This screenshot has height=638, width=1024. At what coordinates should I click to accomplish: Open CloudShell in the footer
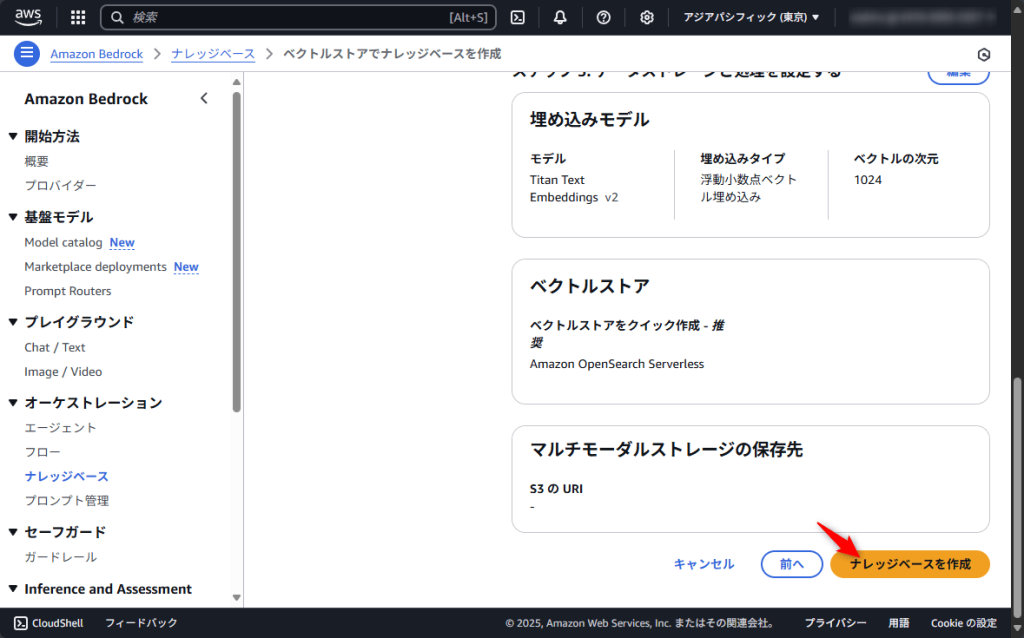tap(49, 623)
